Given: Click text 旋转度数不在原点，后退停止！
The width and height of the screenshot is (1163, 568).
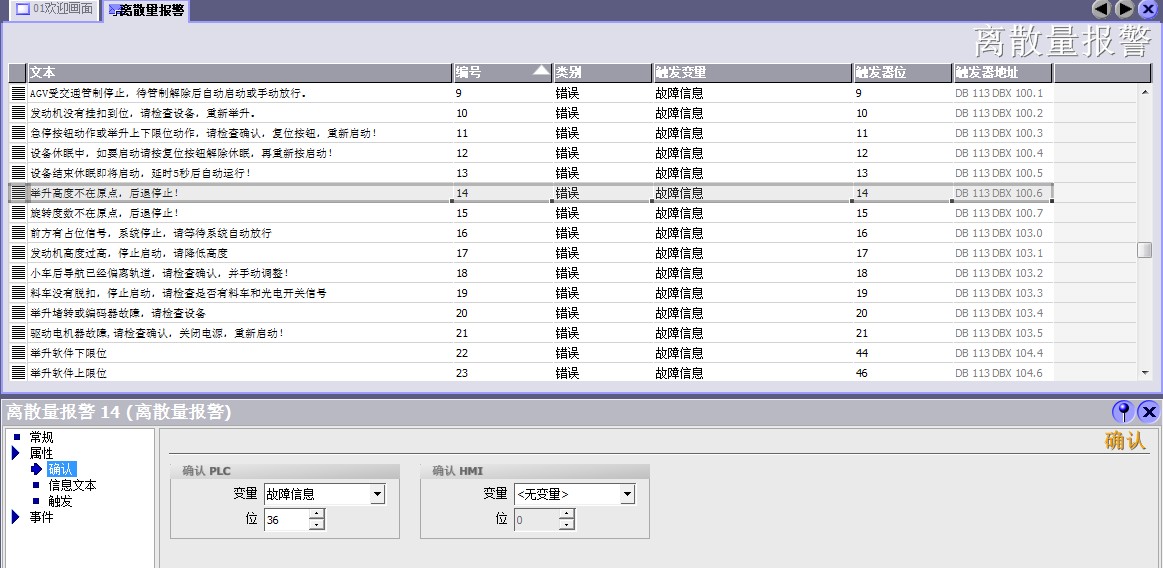Looking at the screenshot, I should (105, 214).
